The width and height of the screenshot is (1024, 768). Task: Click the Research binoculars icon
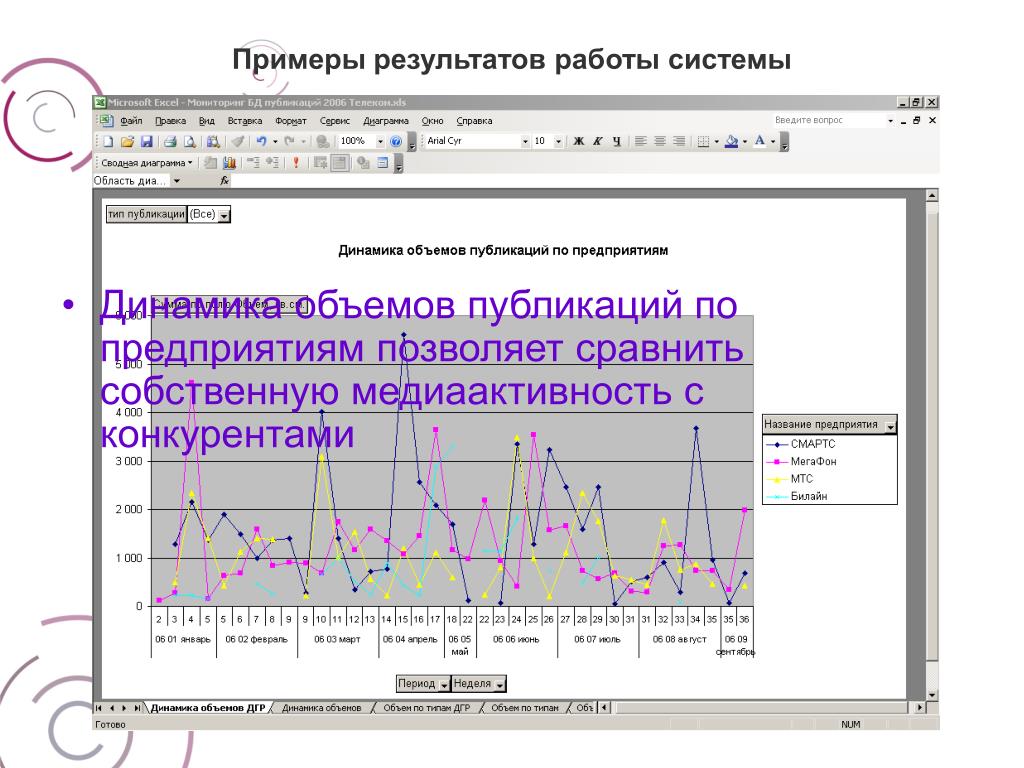[213, 141]
